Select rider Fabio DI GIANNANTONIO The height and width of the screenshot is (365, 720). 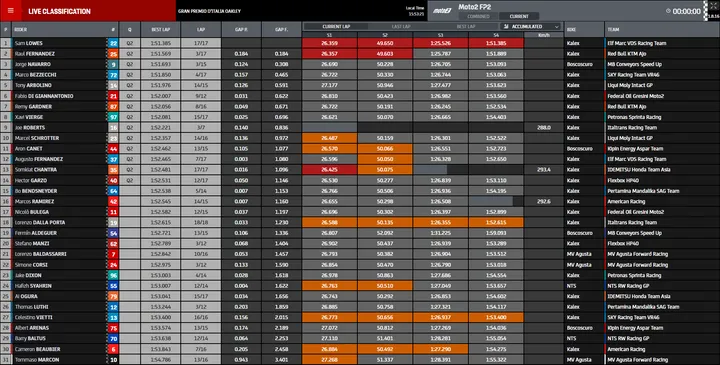tap(44, 96)
